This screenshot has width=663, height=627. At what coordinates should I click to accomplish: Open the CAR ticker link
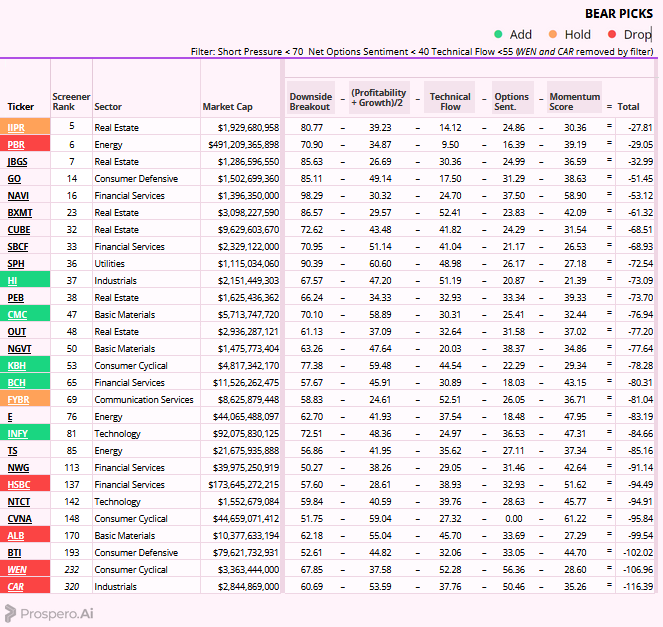(x=16, y=587)
